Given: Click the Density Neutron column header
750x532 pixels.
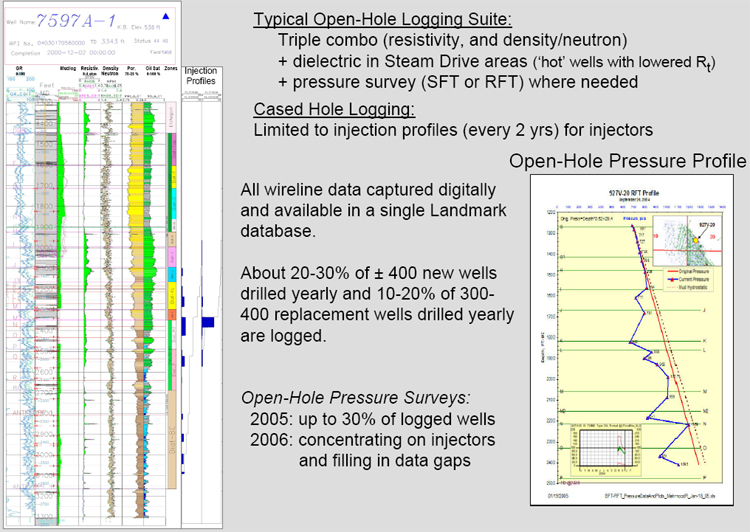Looking at the screenshot, I should (x=110, y=71).
